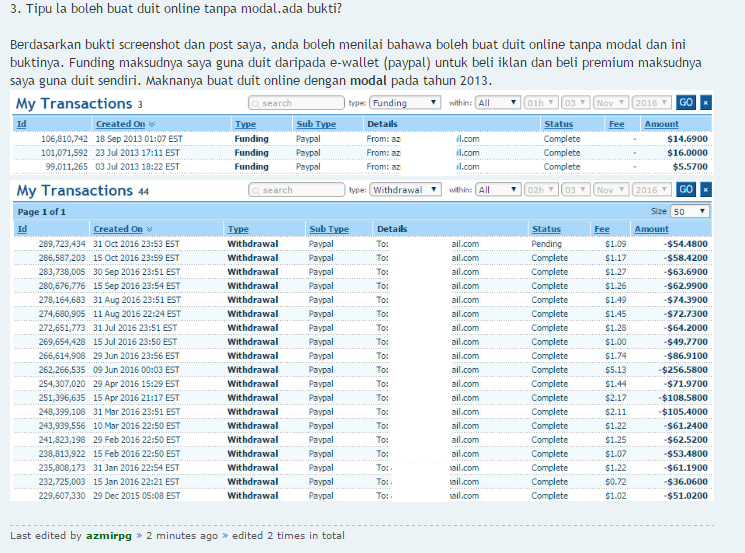Select transaction id 229,607,330

[62, 496]
